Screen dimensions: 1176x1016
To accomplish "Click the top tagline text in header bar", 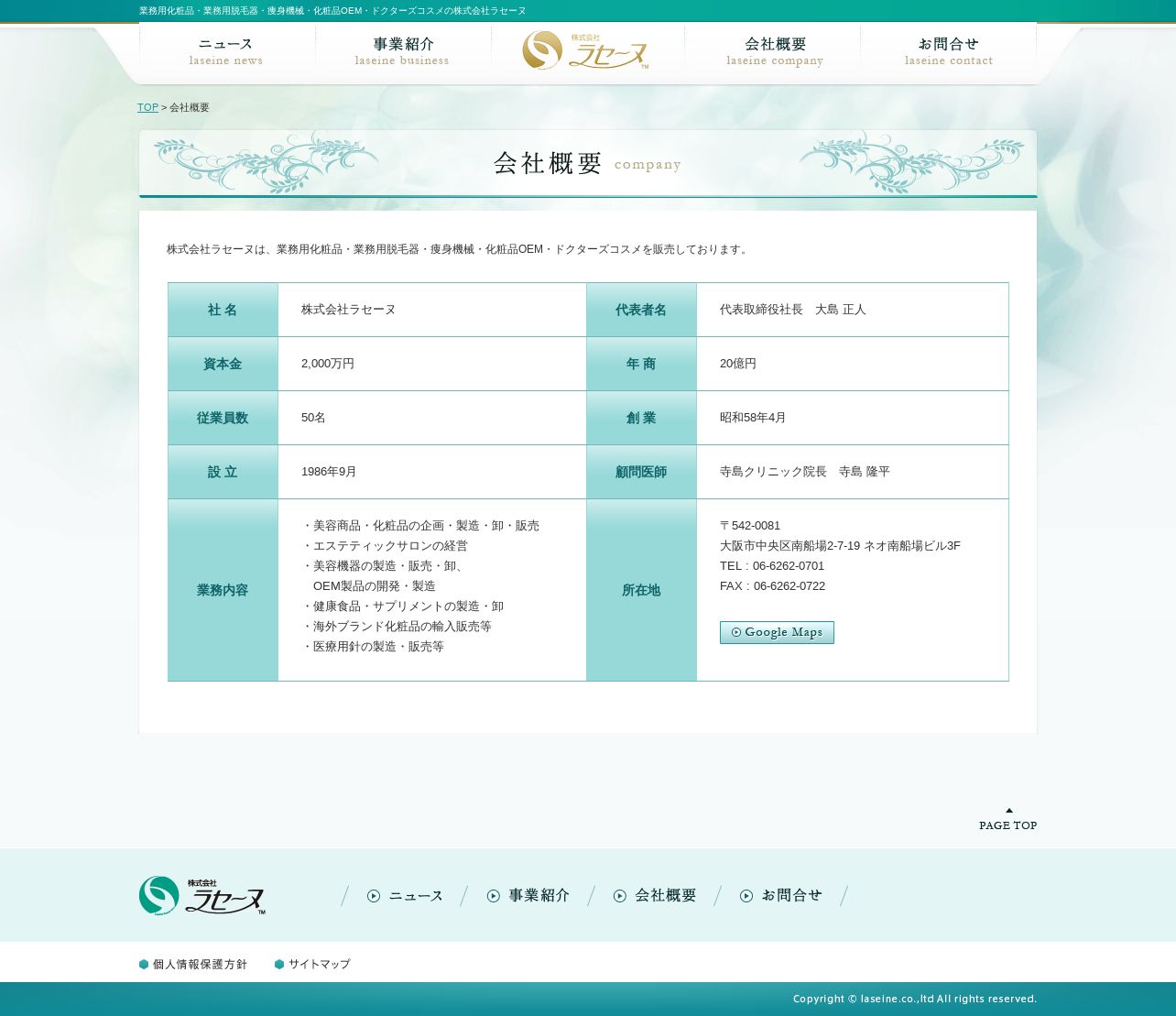I will [332, 11].
